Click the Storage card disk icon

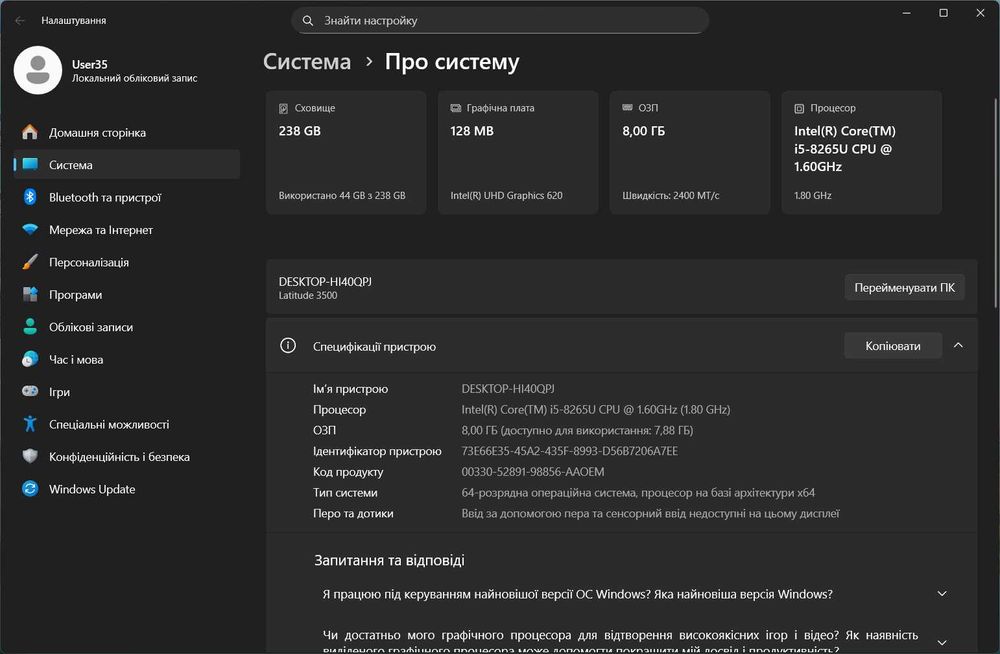click(283, 108)
